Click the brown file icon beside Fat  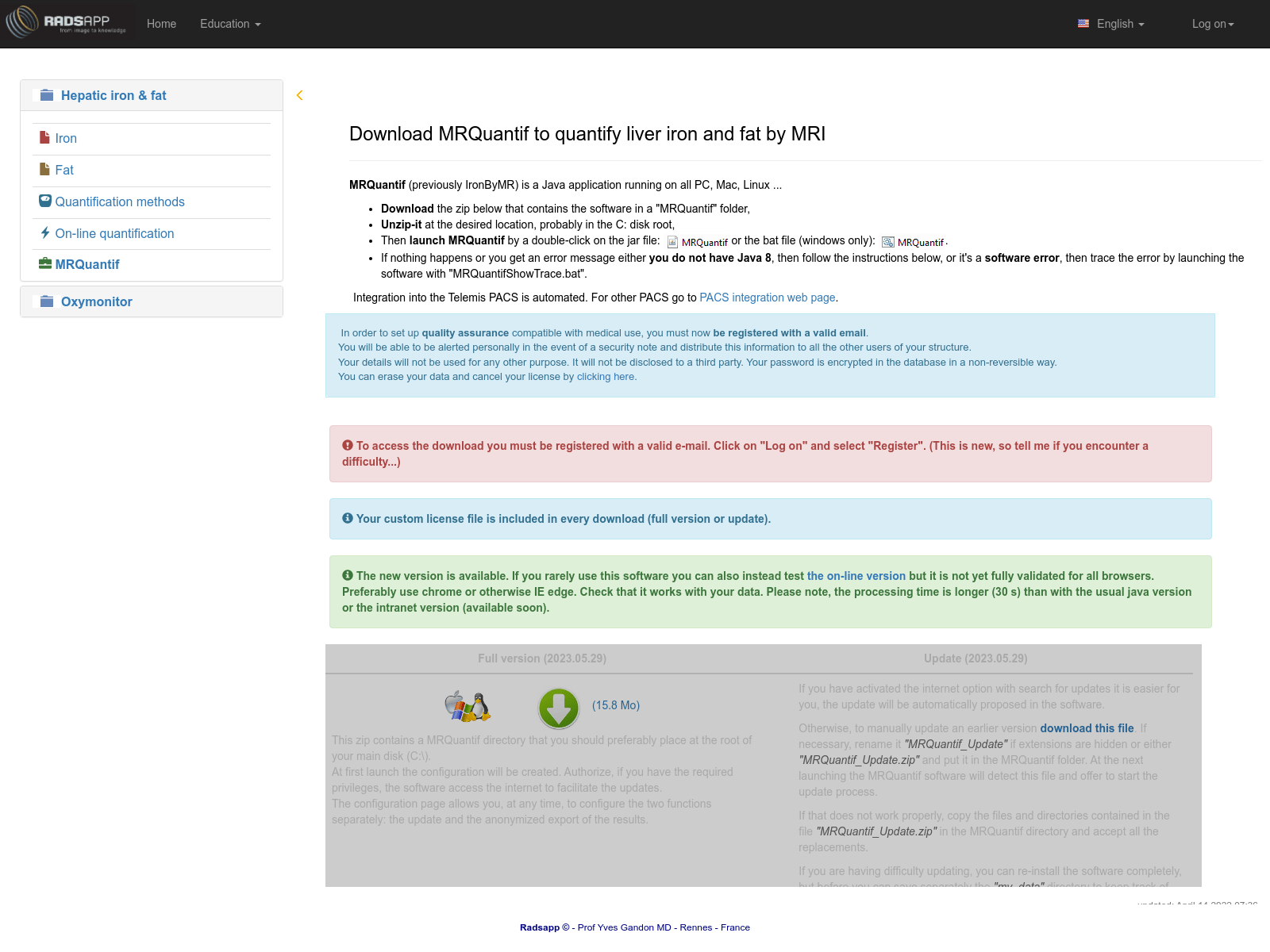coord(44,169)
